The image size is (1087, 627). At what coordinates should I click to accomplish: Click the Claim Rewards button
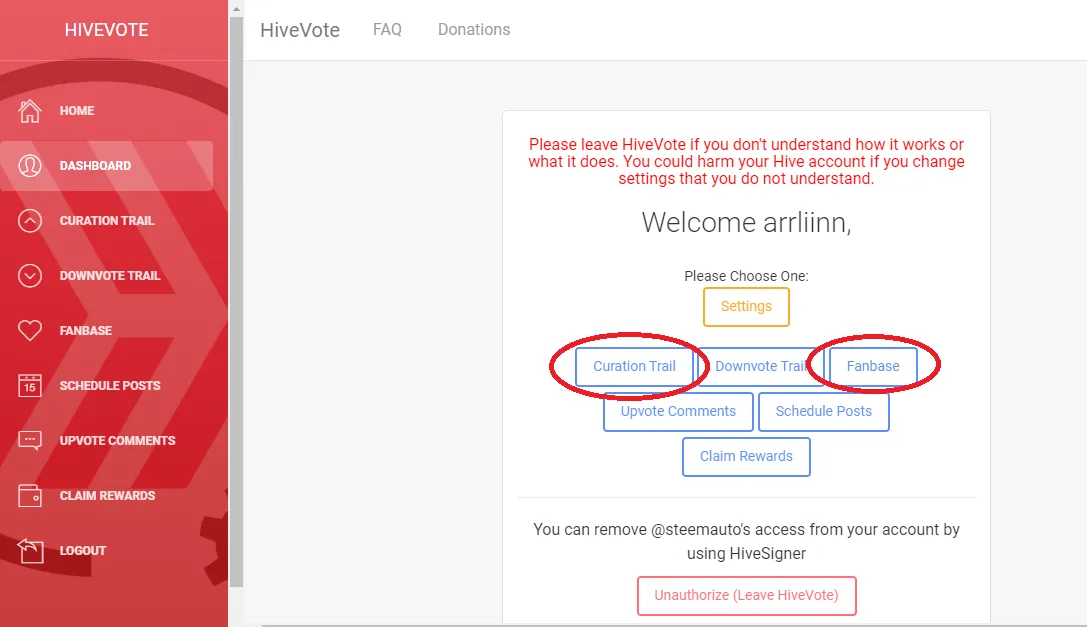point(746,456)
